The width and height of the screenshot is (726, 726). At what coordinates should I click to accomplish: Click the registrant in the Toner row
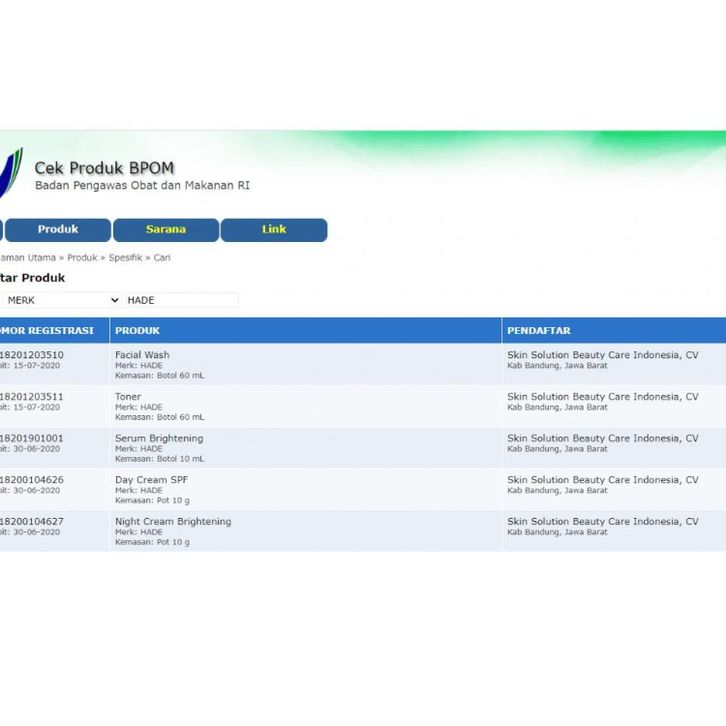[602, 397]
